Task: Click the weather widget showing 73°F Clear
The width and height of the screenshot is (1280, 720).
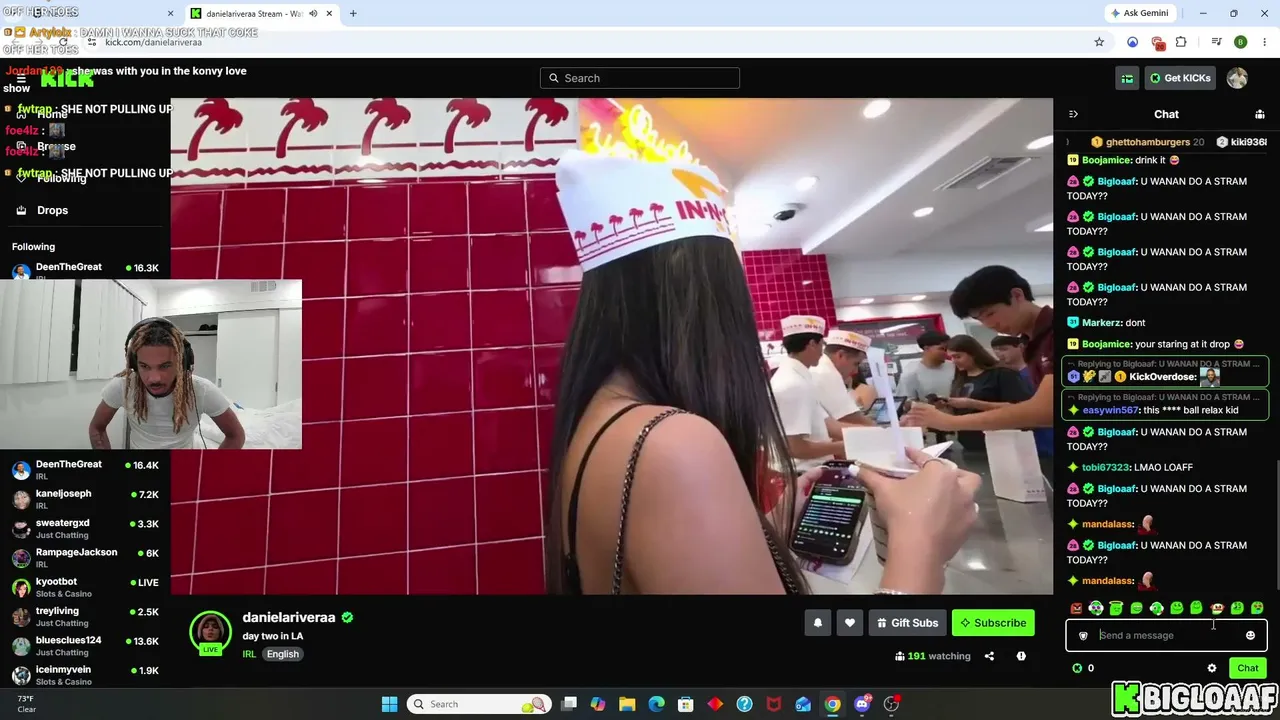Action: click(27, 704)
